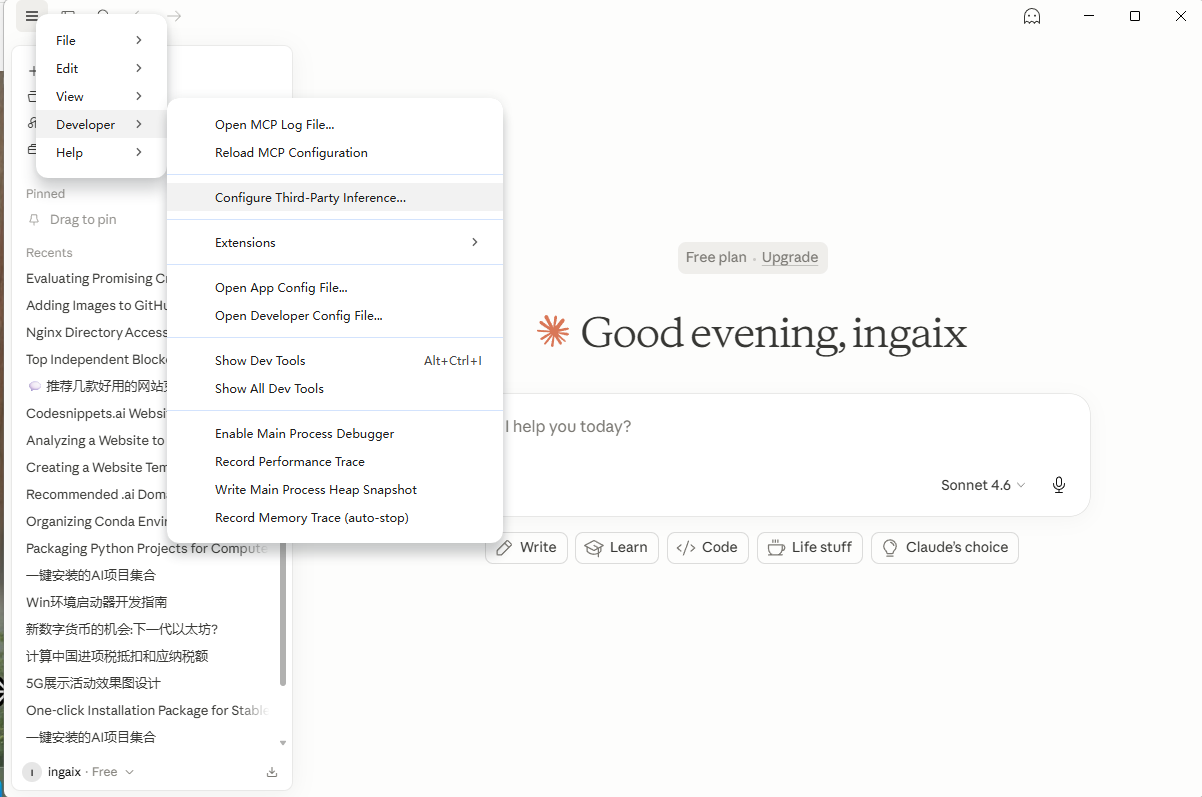This screenshot has height=797, width=1202.
Task: Click the ingaix avatar circle
Action: [33, 772]
